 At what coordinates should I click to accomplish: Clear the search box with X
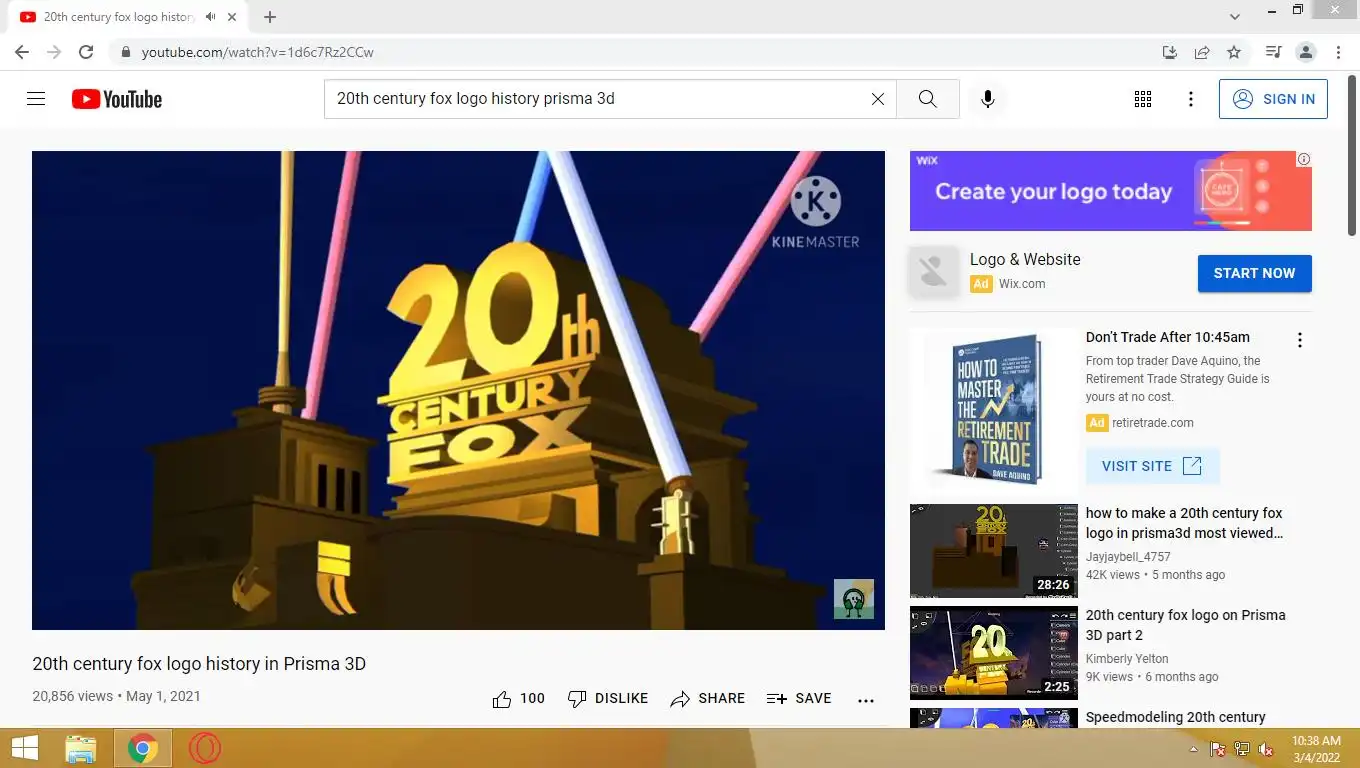878,99
